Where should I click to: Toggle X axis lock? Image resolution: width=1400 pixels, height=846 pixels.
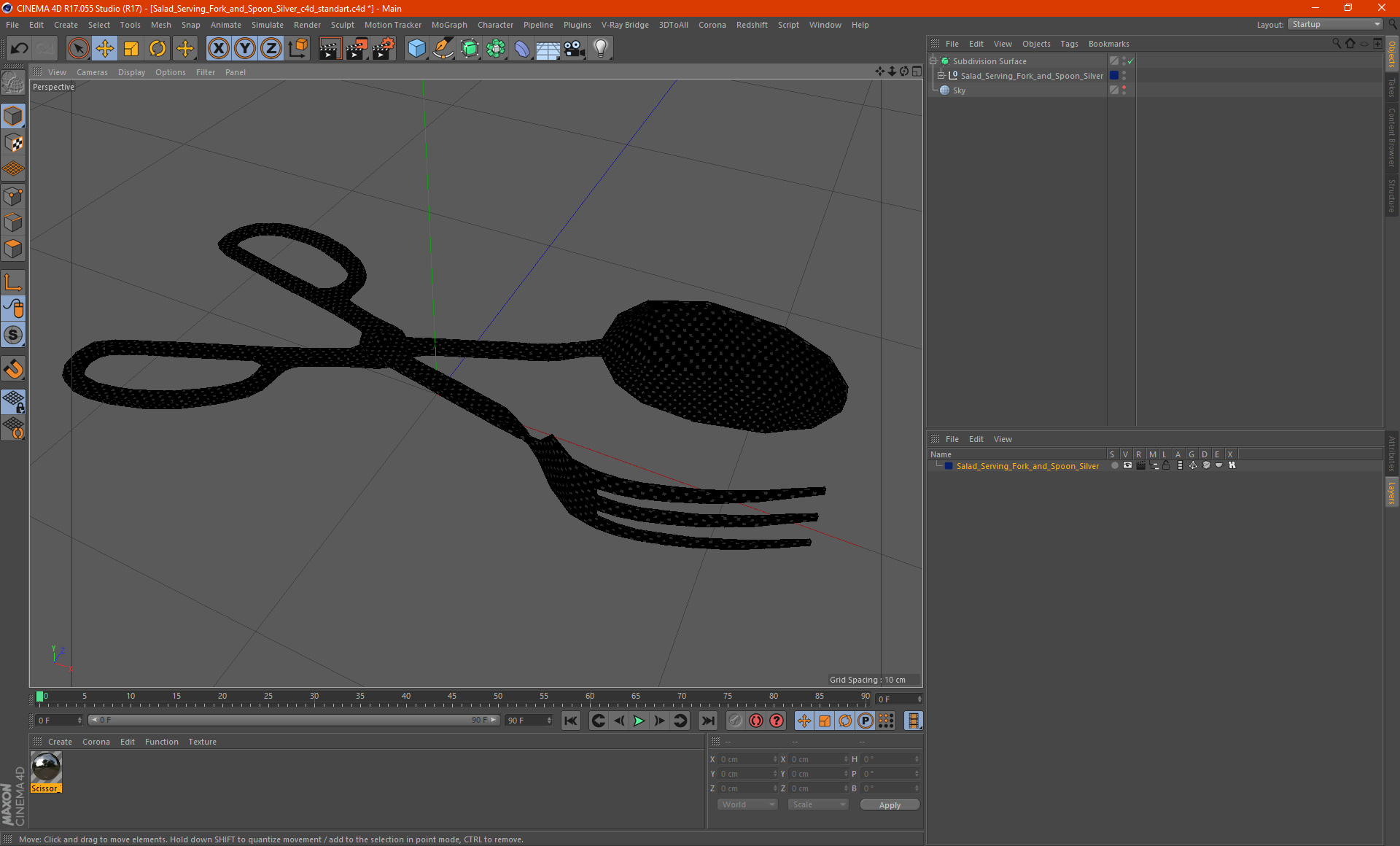coord(218,49)
